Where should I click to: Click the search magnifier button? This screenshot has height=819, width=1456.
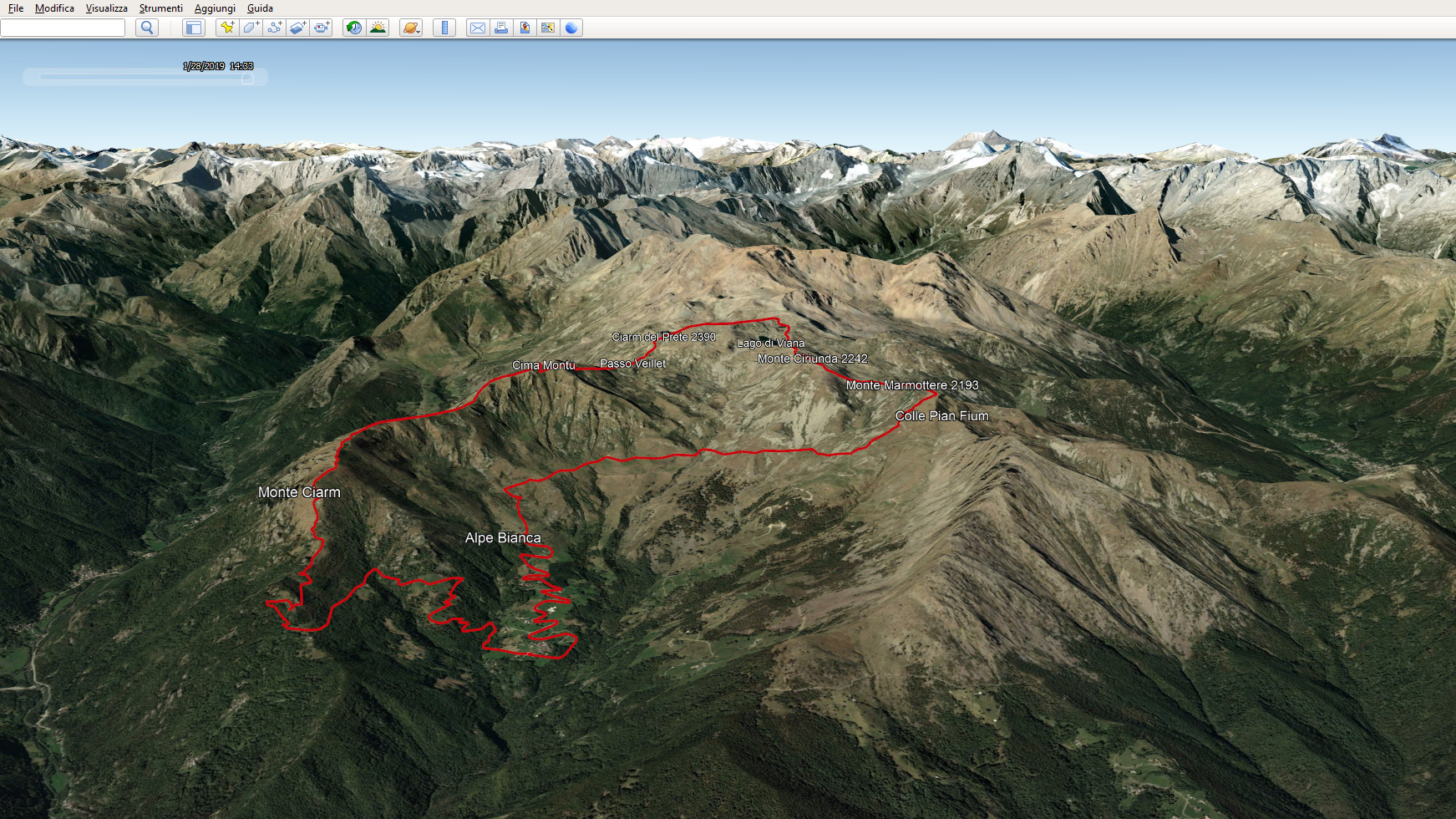(x=147, y=28)
